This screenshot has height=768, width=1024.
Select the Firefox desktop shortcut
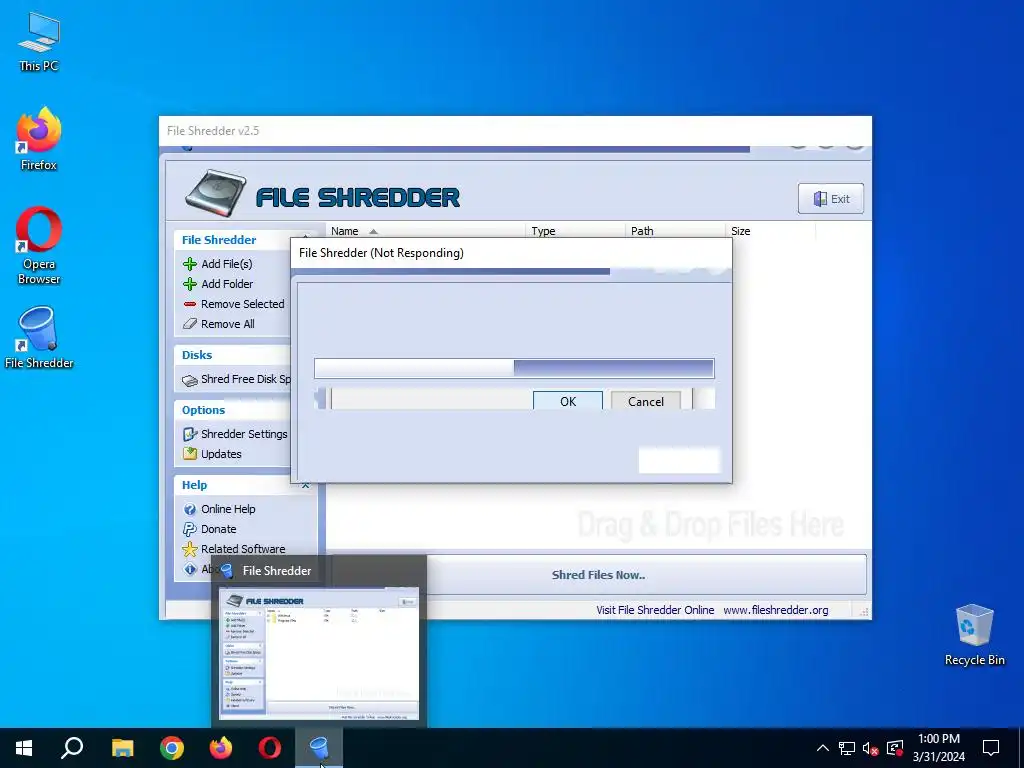[x=39, y=139]
